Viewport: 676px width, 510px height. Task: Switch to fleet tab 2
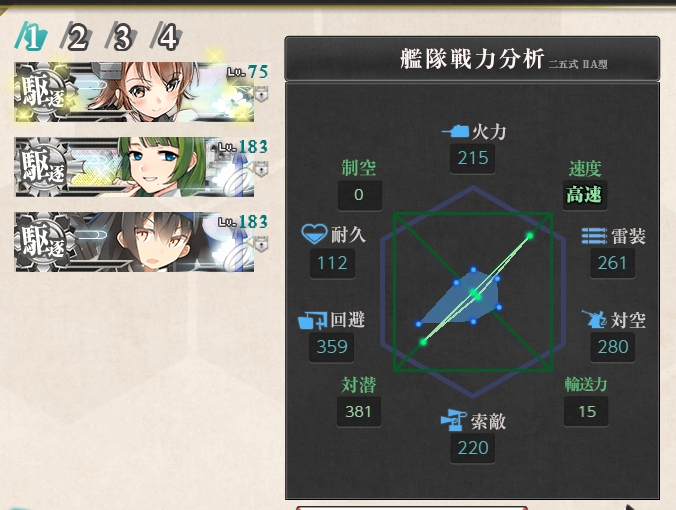pyautogui.click(x=76, y=37)
